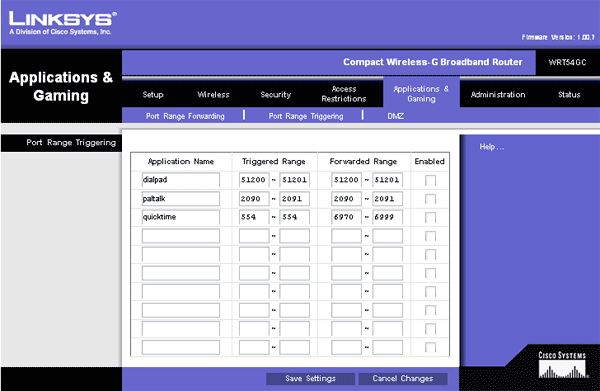Viewport: 600px width, 391px height.
Task: Switch to the Security tab
Action: pos(276,94)
